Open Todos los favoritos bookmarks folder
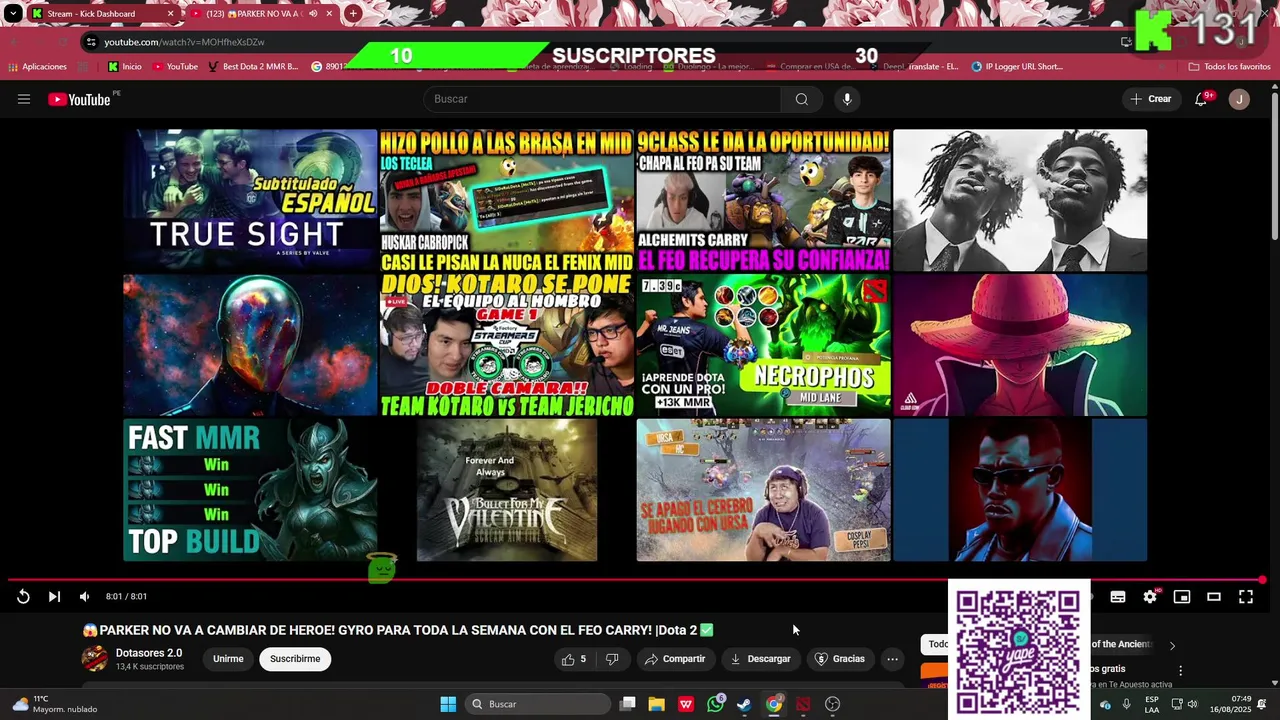 (x=1230, y=67)
